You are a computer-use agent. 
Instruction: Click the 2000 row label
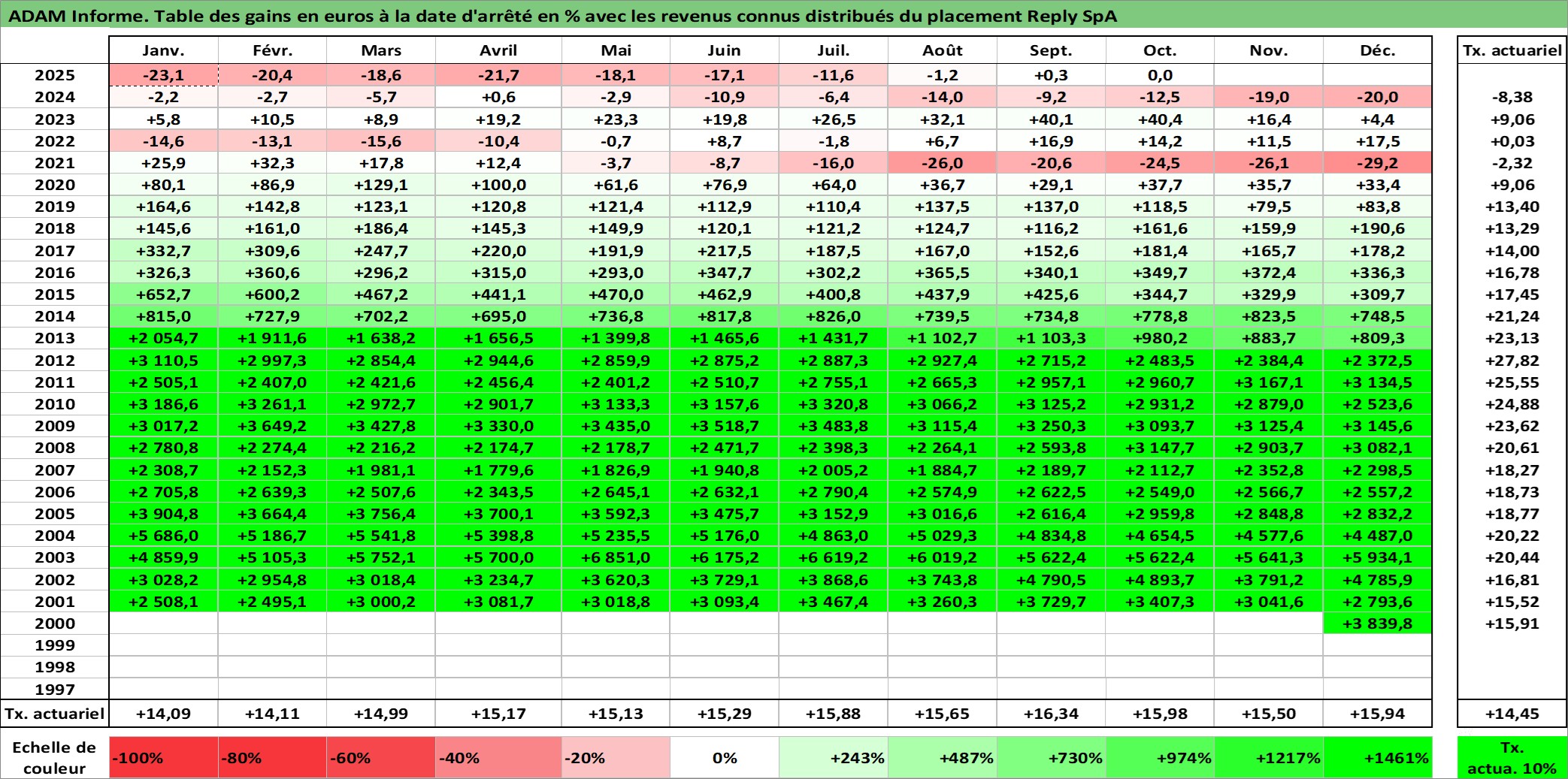[x=55, y=624]
